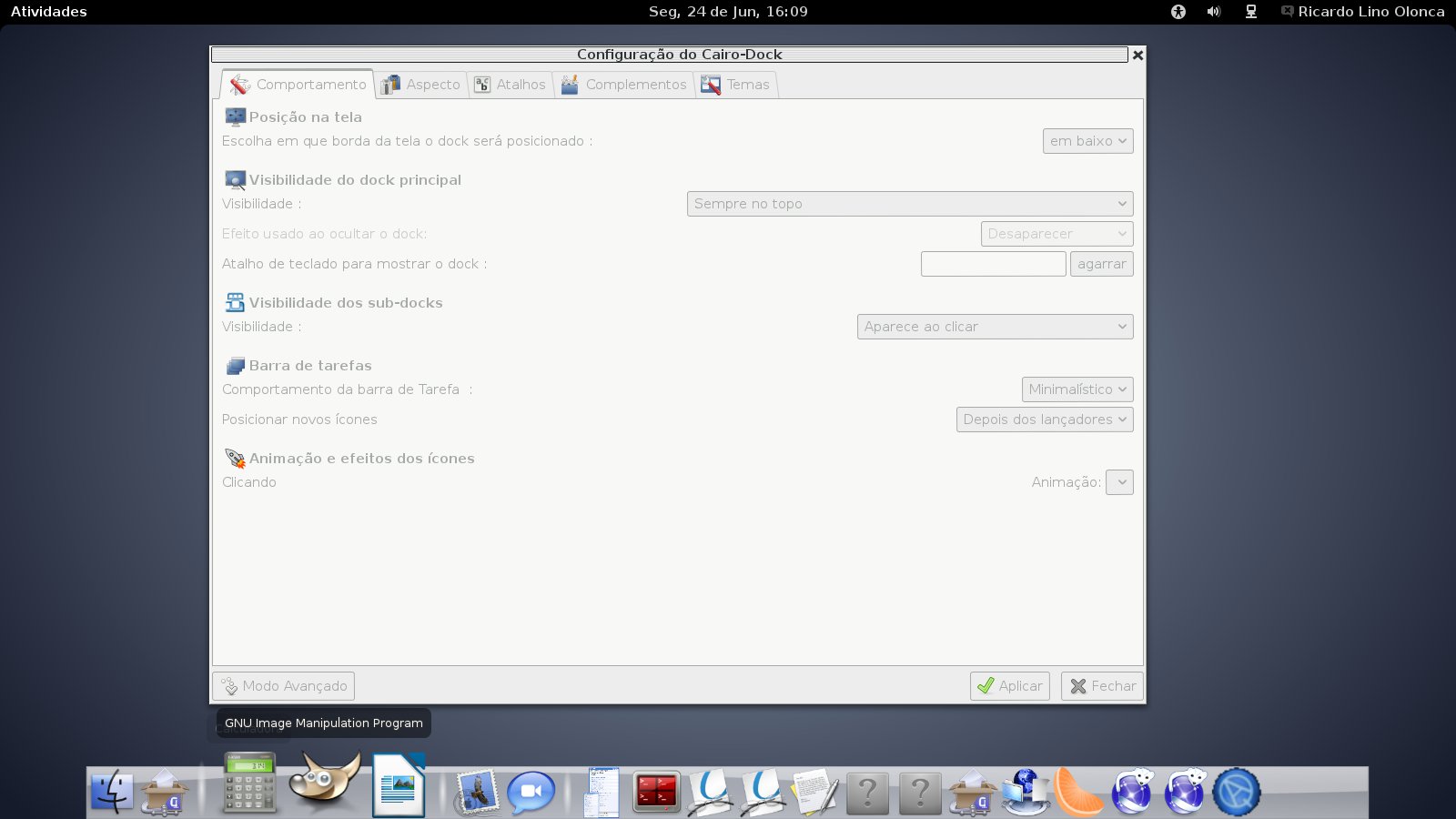Switch to the Complementos tab
The image size is (1456, 819).
[x=624, y=85]
